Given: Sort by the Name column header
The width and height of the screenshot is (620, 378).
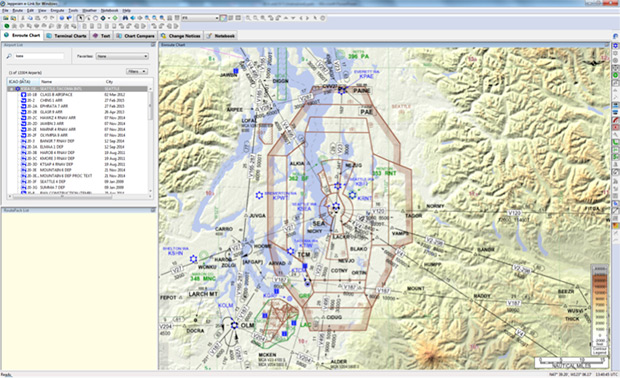Looking at the screenshot, I should [72, 81].
